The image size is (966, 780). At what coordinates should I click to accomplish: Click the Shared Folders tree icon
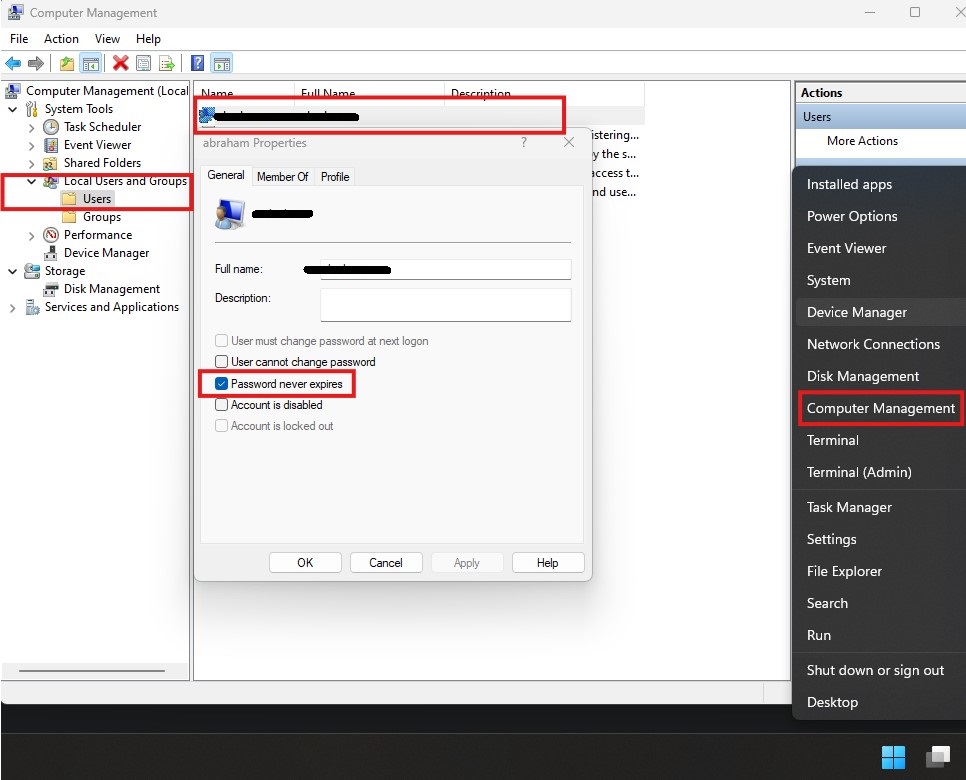coord(51,163)
